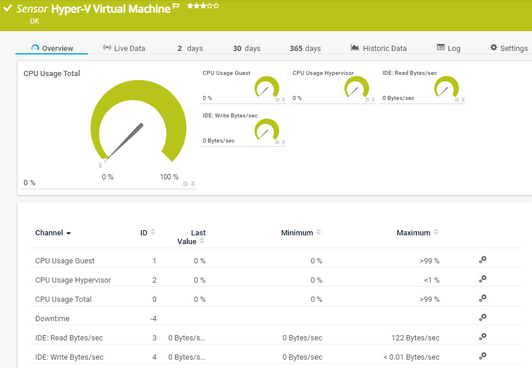This screenshot has width=532, height=368.
Task: Click the 100 % gauge scale label
Action: (169, 177)
